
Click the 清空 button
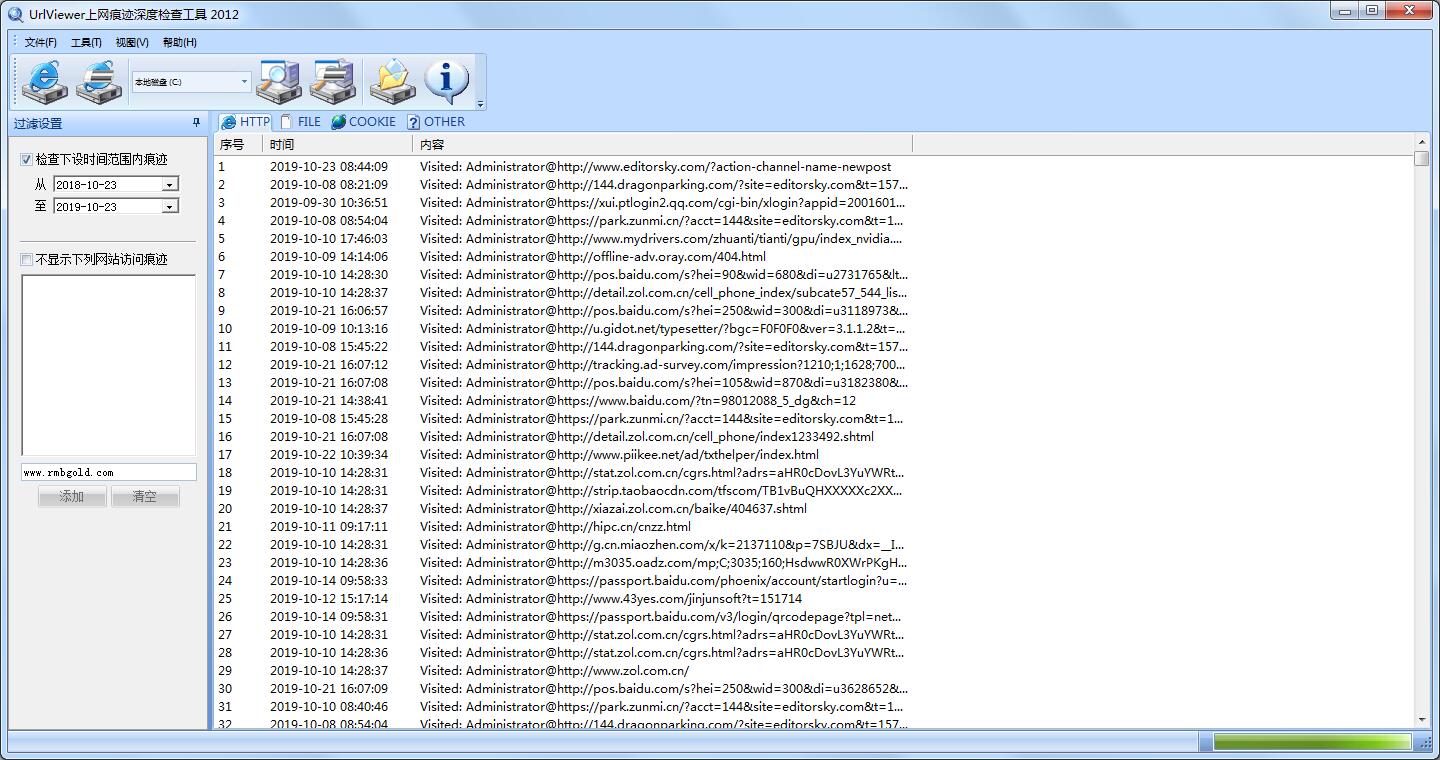(x=145, y=496)
